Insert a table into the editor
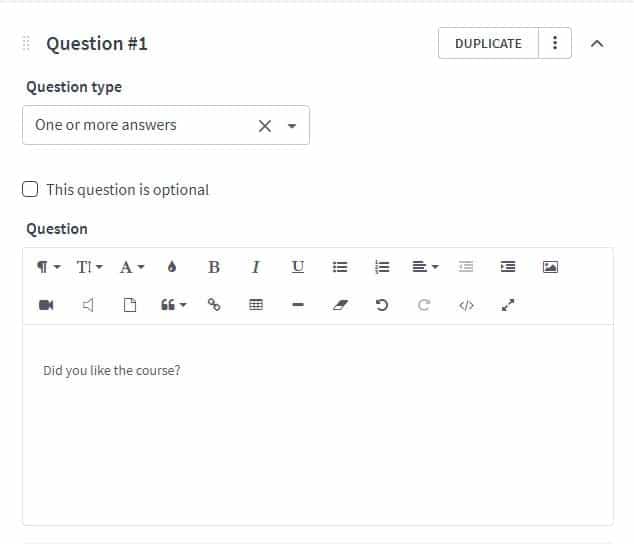The width and height of the screenshot is (634, 544). click(256, 305)
